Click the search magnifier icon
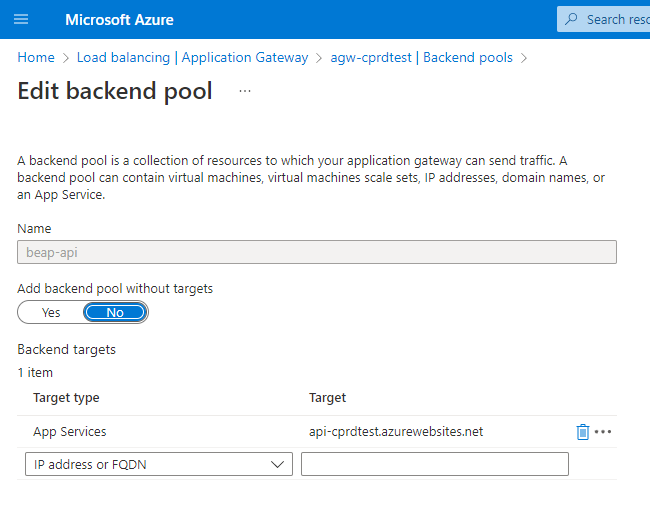The width and height of the screenshot is (650, 517). [x=572, y=19]
